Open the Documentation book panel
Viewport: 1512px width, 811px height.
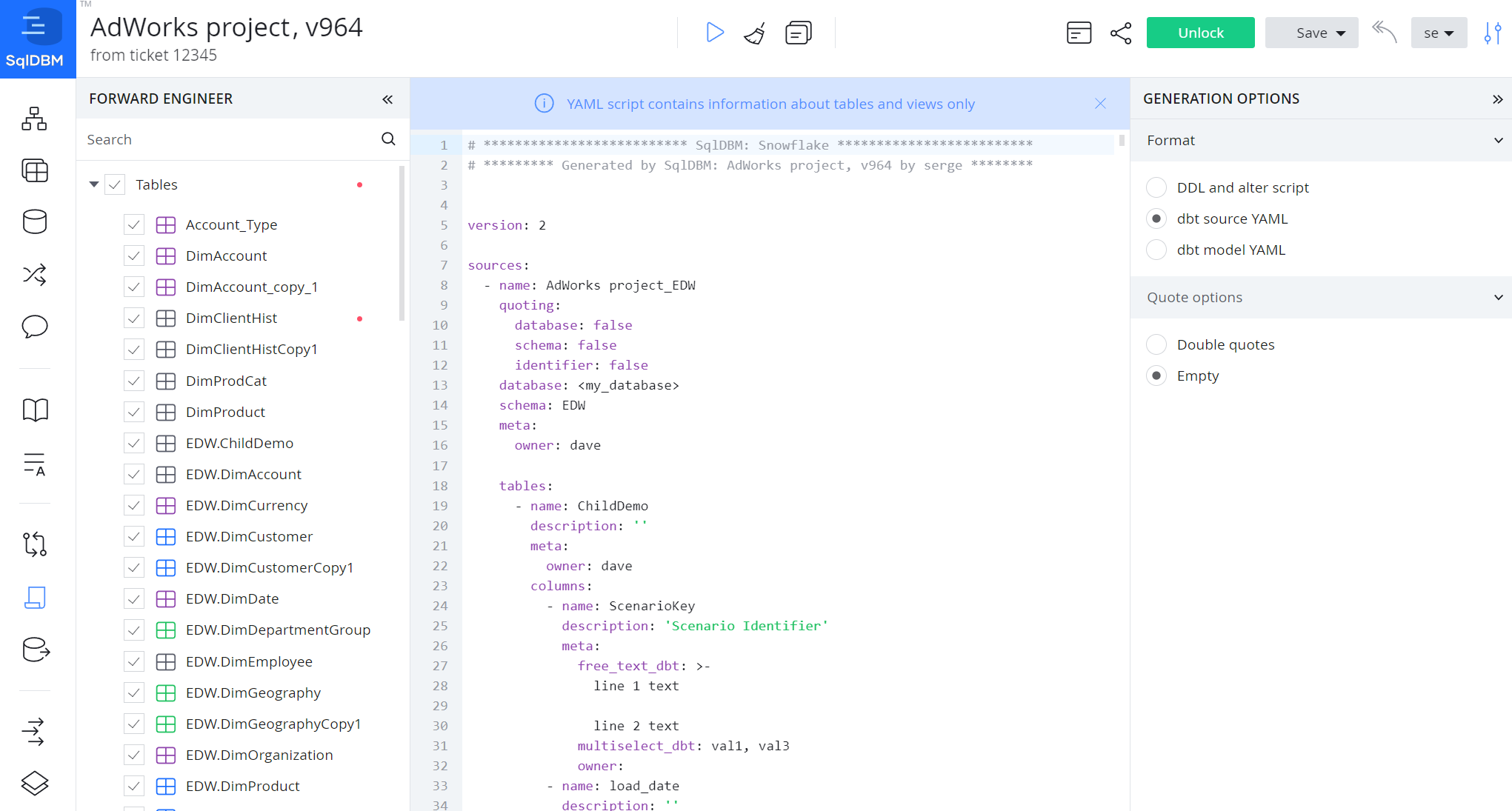point(34,409)
